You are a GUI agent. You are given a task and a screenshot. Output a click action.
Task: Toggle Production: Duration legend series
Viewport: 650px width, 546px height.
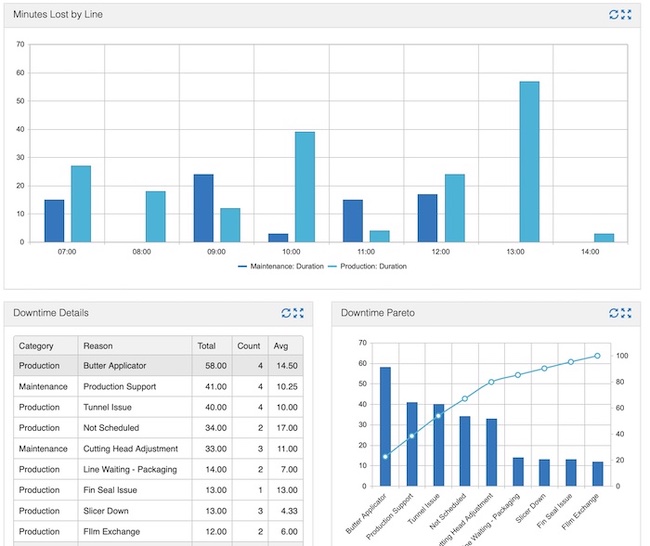click(x=367, y=266)
